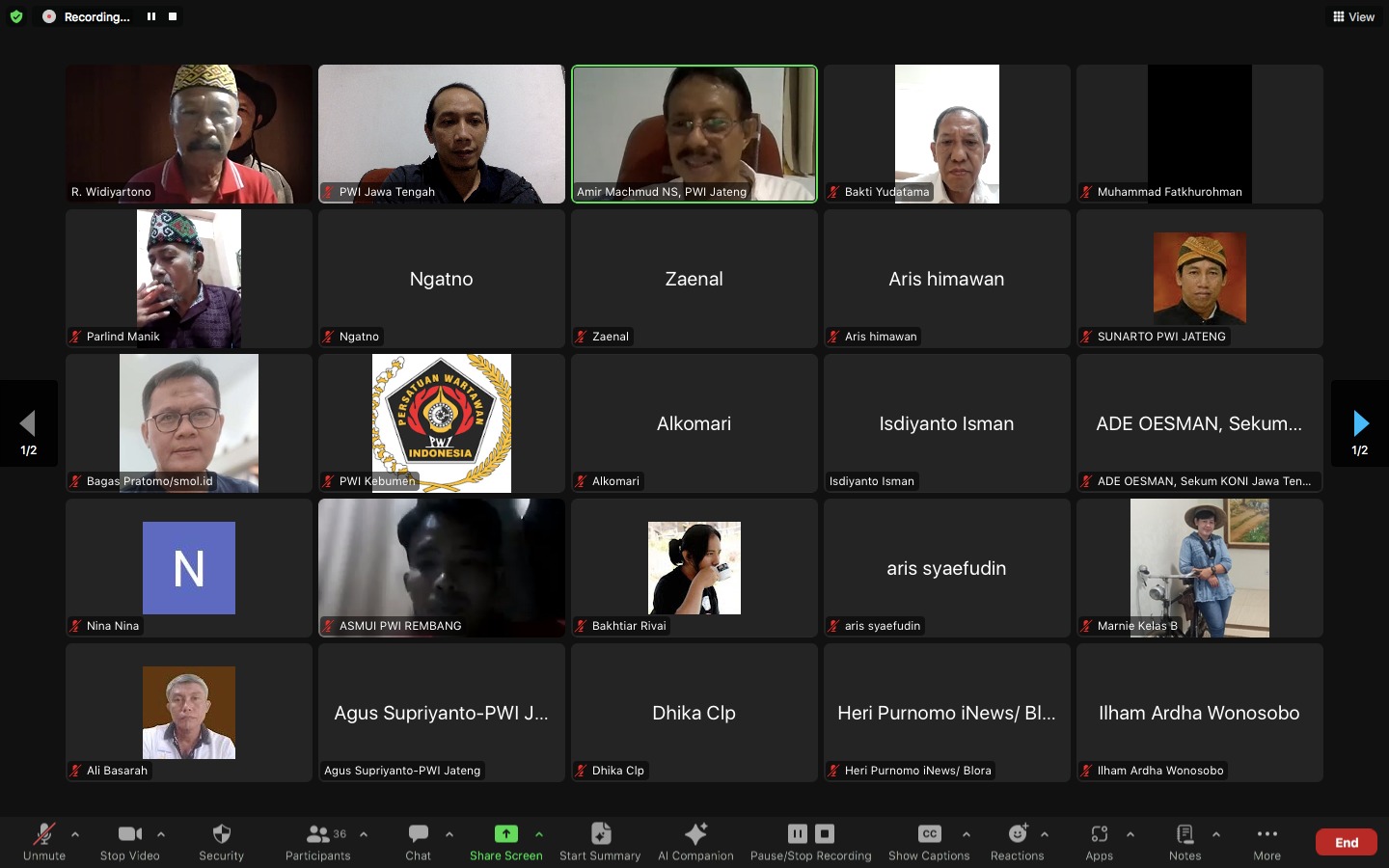Open the video settings chevron near Stop Video

pos(161,835)
